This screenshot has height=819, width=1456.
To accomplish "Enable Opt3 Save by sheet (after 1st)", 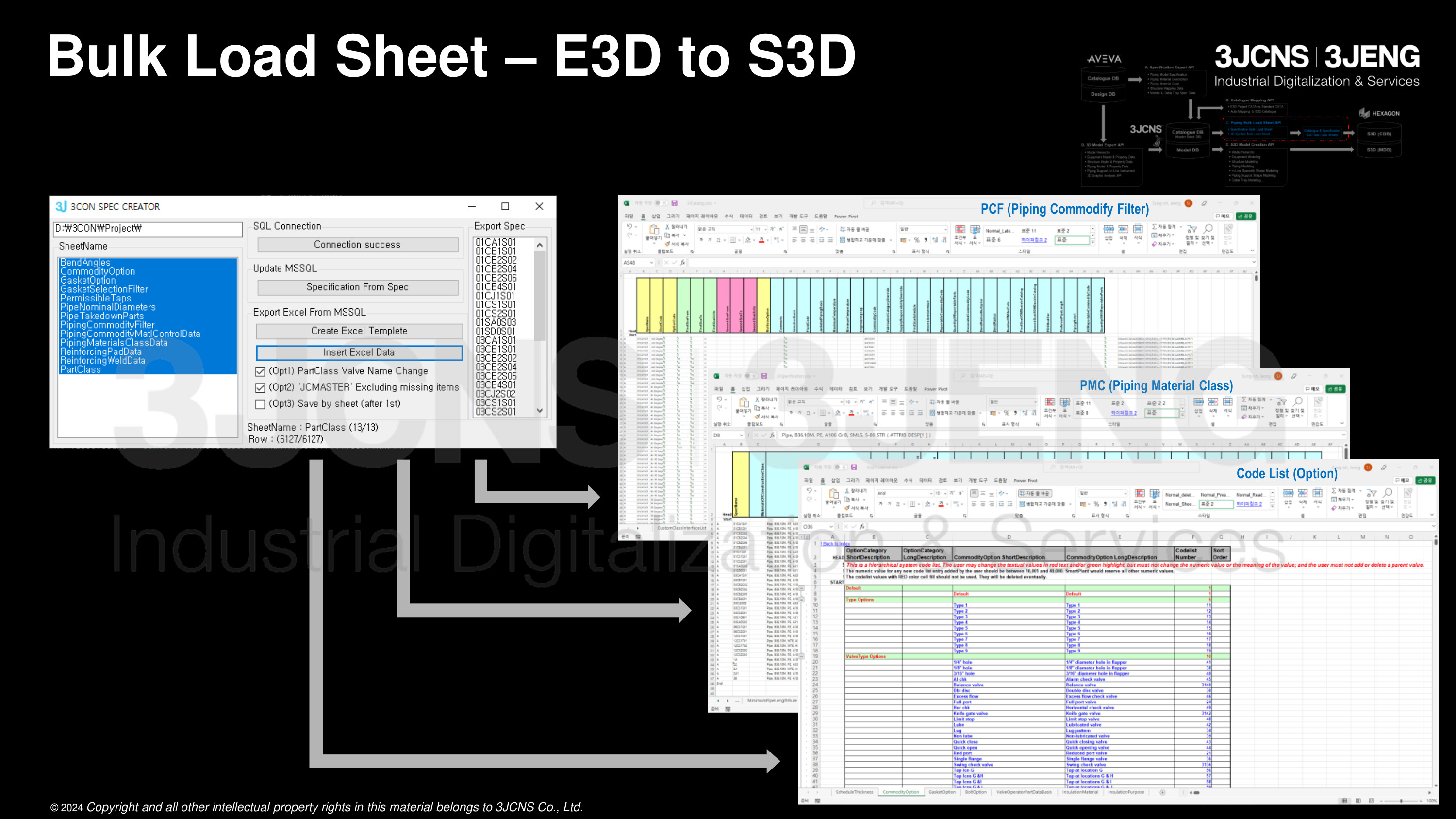I will 260,404.
